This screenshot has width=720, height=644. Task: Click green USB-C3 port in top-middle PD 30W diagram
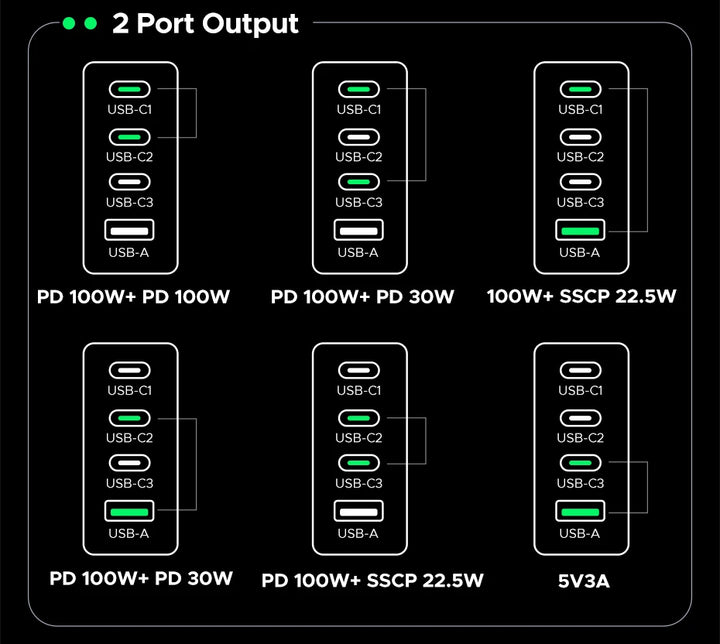pos(359,182)
